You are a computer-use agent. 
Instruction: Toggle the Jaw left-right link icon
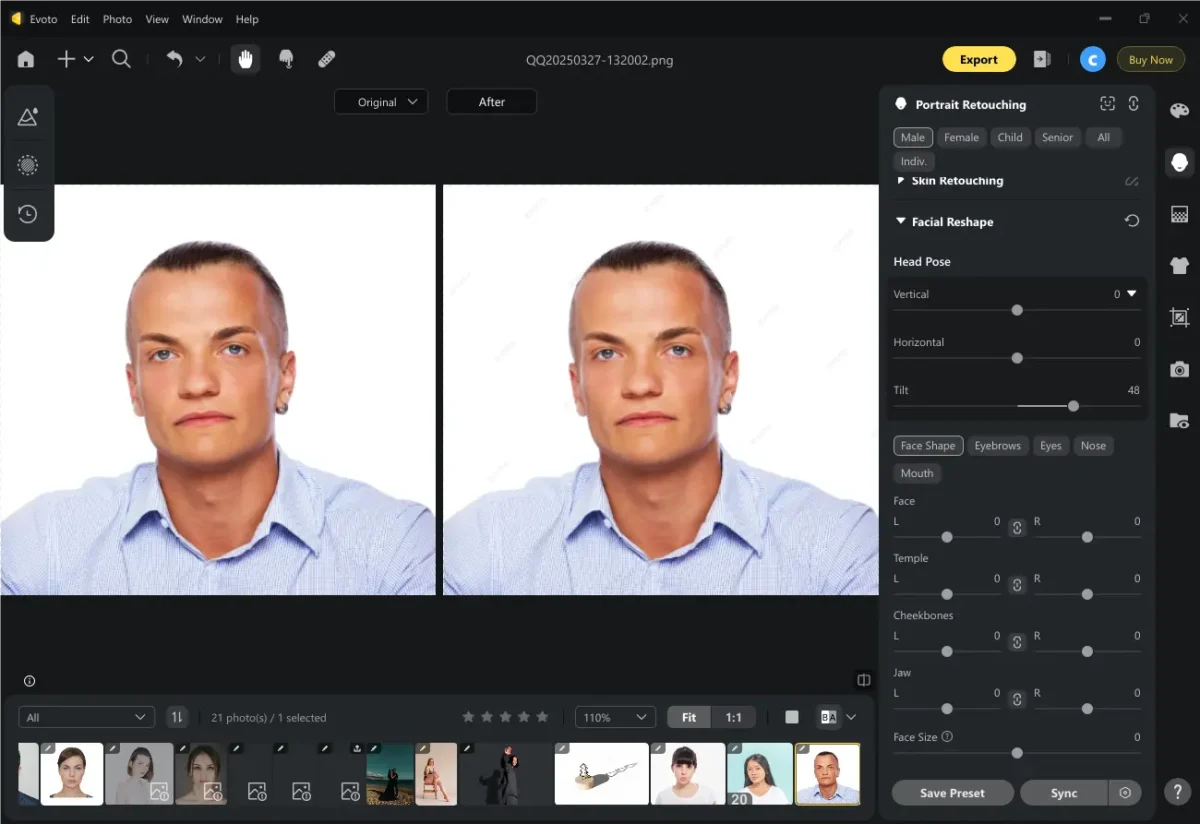pyautogui.click(x=1017, y=699)
